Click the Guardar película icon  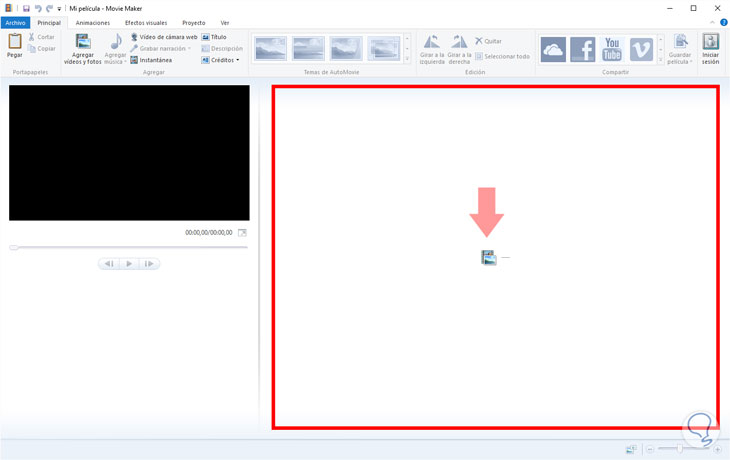pos(680,42)
